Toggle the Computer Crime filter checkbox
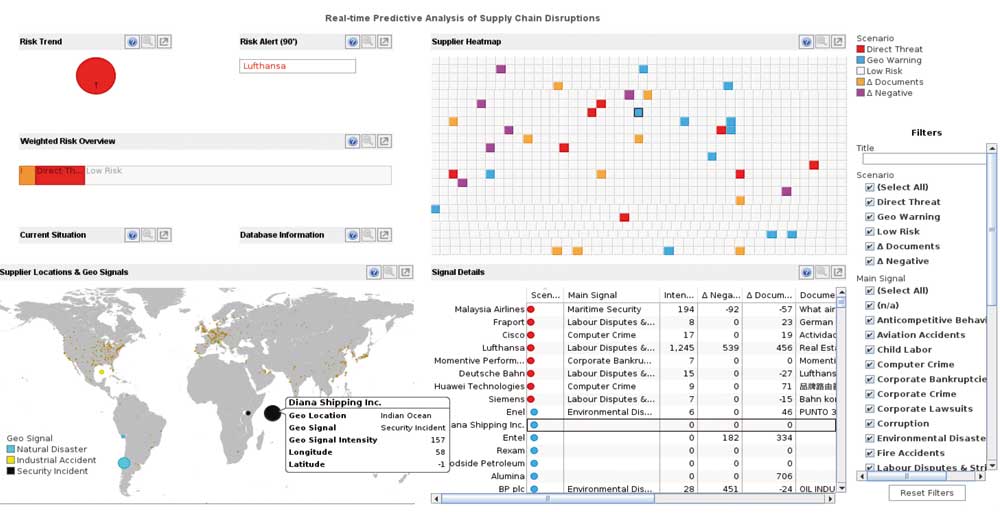The image size is (1000, 521). click(869, 365)
